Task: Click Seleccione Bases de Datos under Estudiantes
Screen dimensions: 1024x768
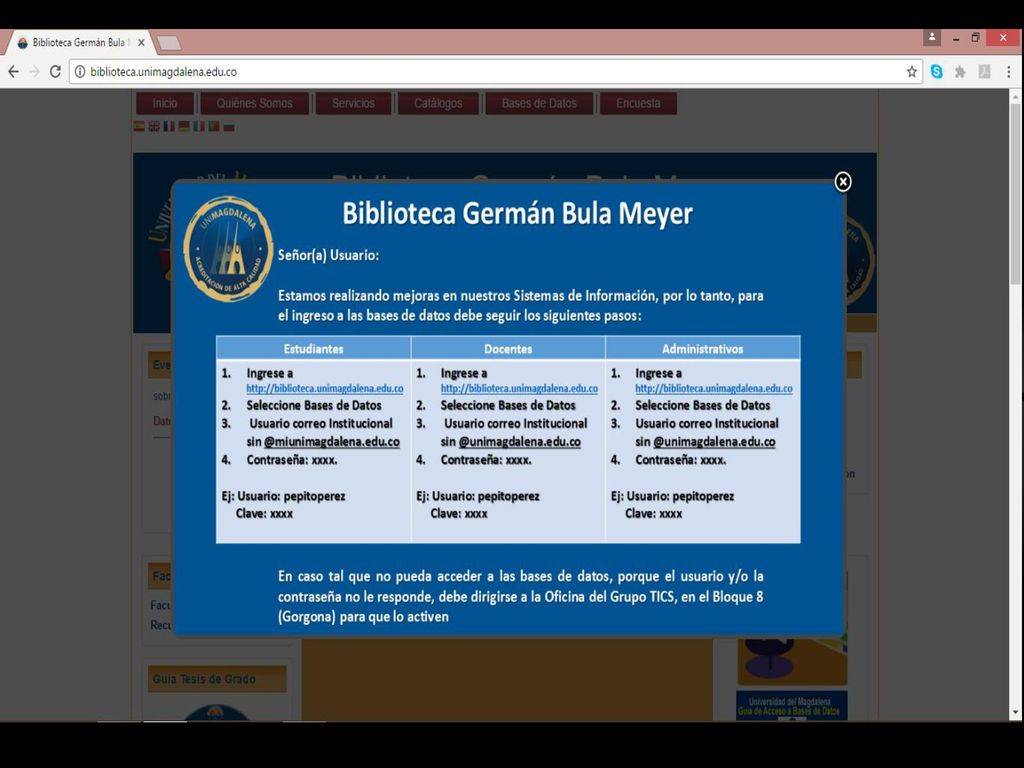Action: (x=313, y=405)
